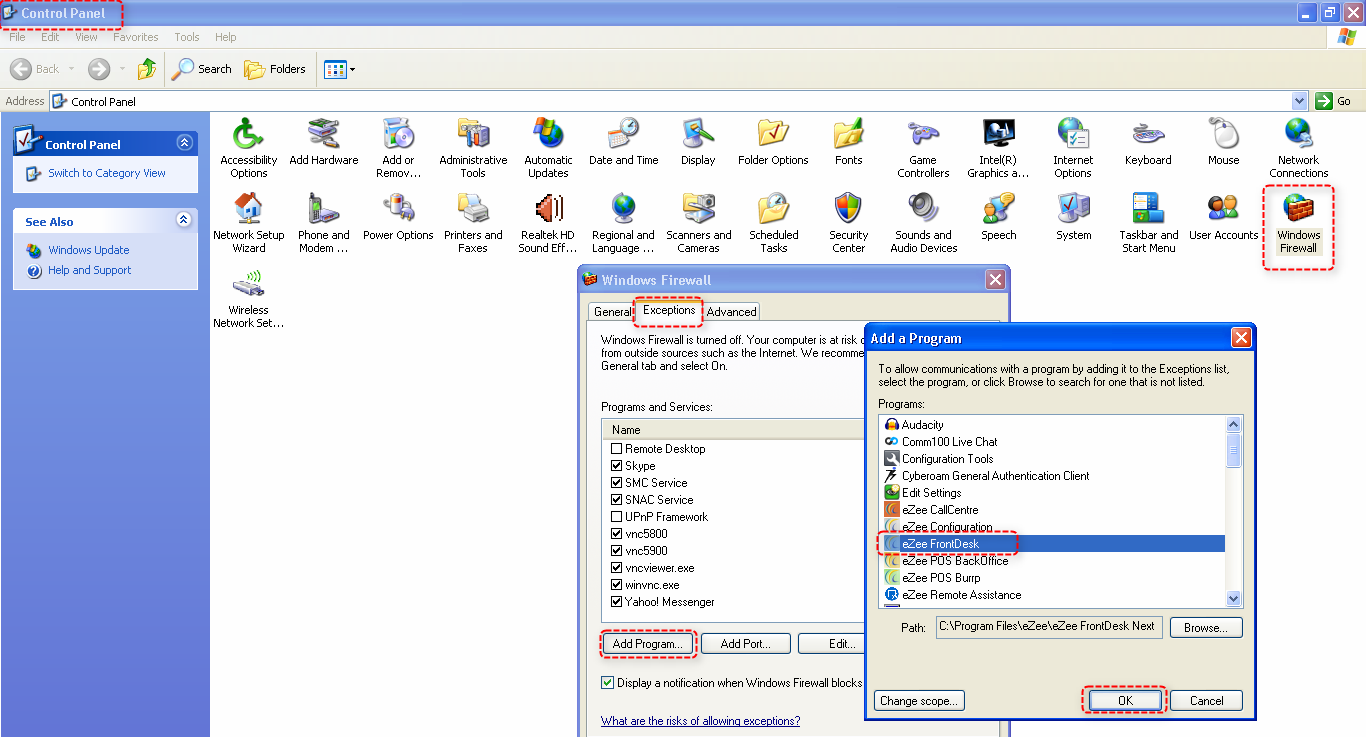Open Printers and Faxes icon
Viewport: 1366px width, 737px height.
(473, 209)
